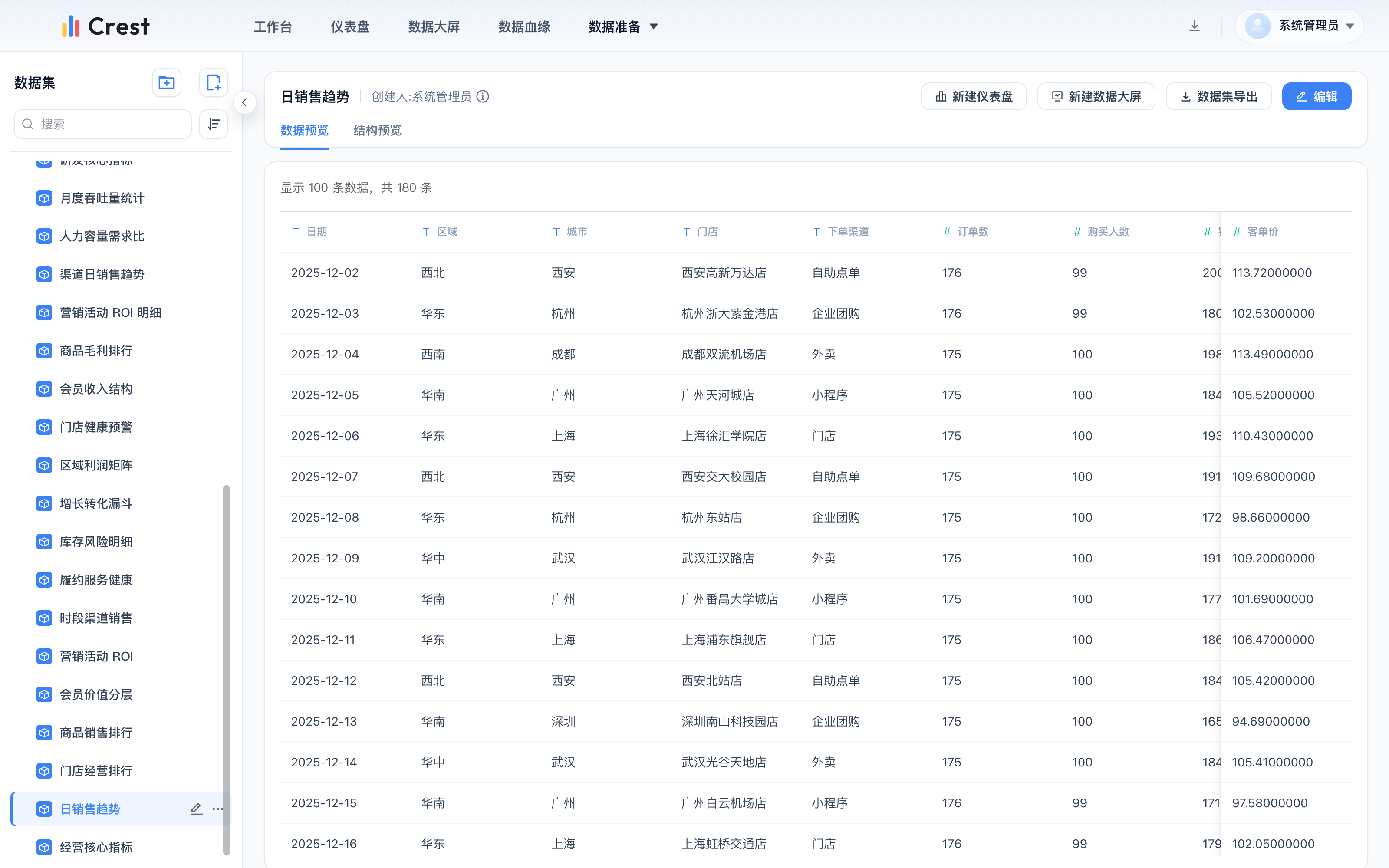1389x868 pixels.
Task: Click the 门店经营排行 dataset icon
Action: (x=44, y=770)
